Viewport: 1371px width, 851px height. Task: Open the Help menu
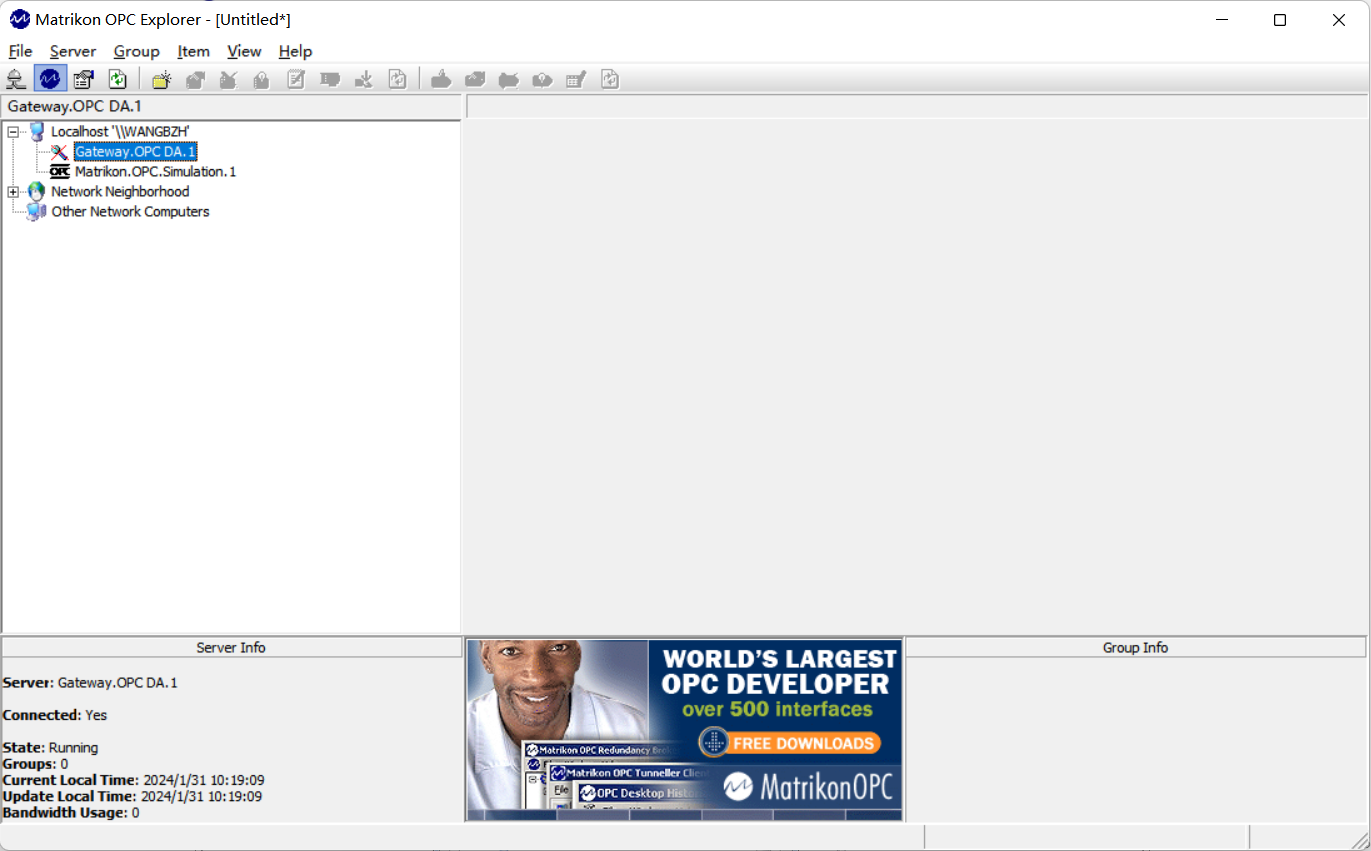coord(295,51)
